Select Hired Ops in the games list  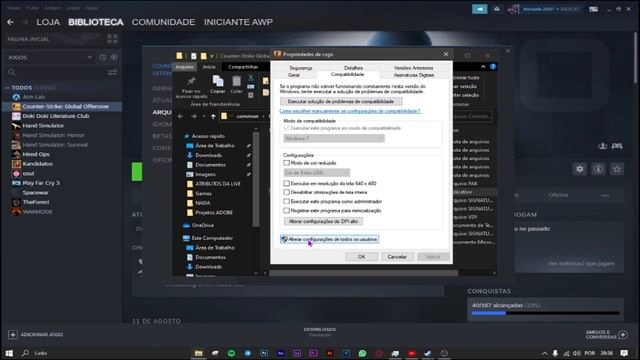click(36, 154)
